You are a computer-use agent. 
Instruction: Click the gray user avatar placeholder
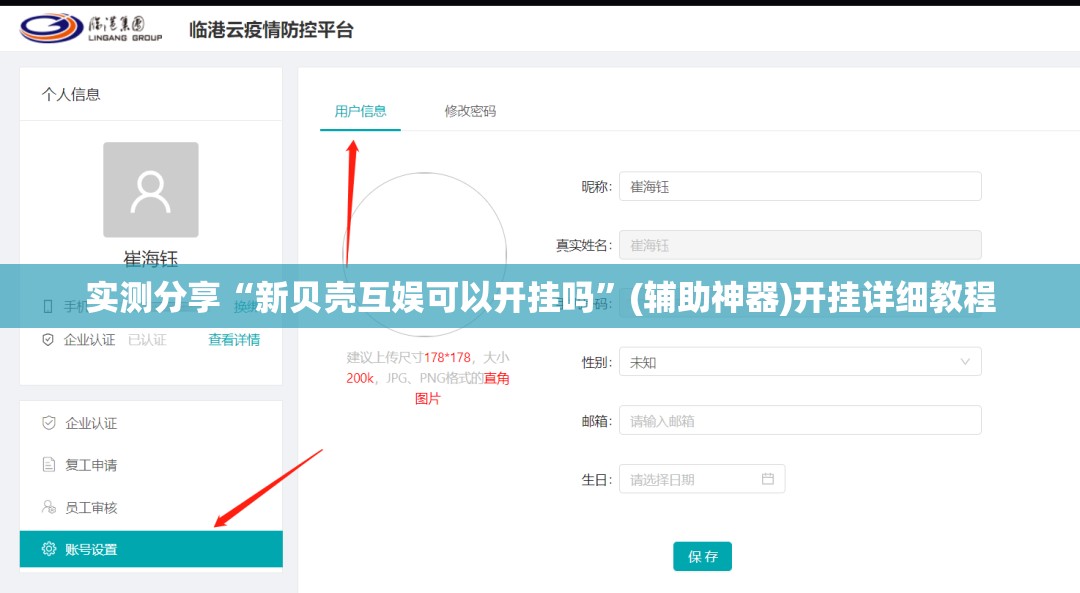click(x=151, y=189)
